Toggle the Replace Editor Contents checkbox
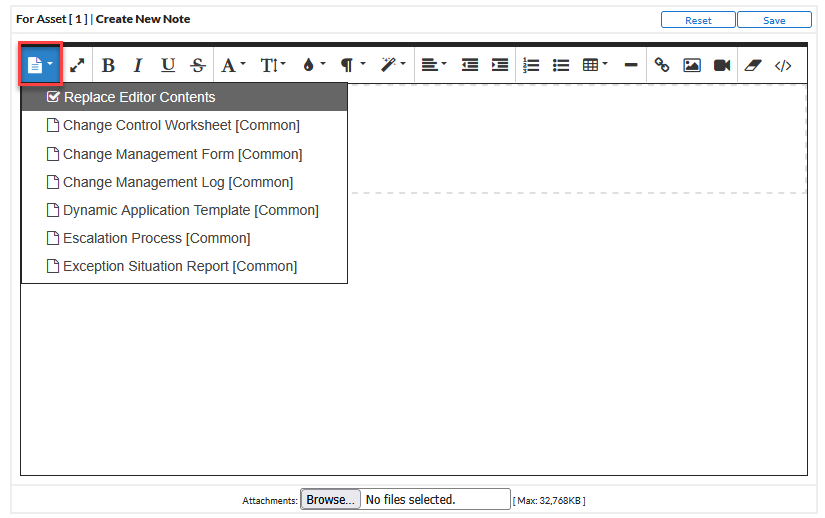This screenshot has height=518, width=825. click(54, 97)
